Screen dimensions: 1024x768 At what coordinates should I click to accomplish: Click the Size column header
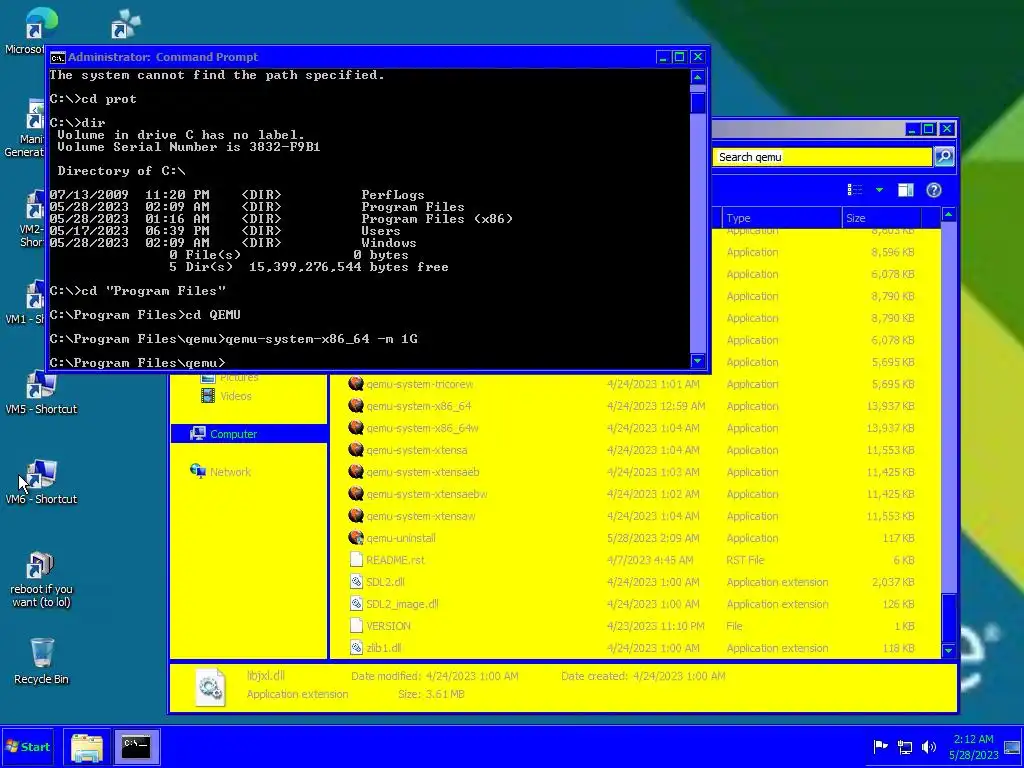coord(882,218)
